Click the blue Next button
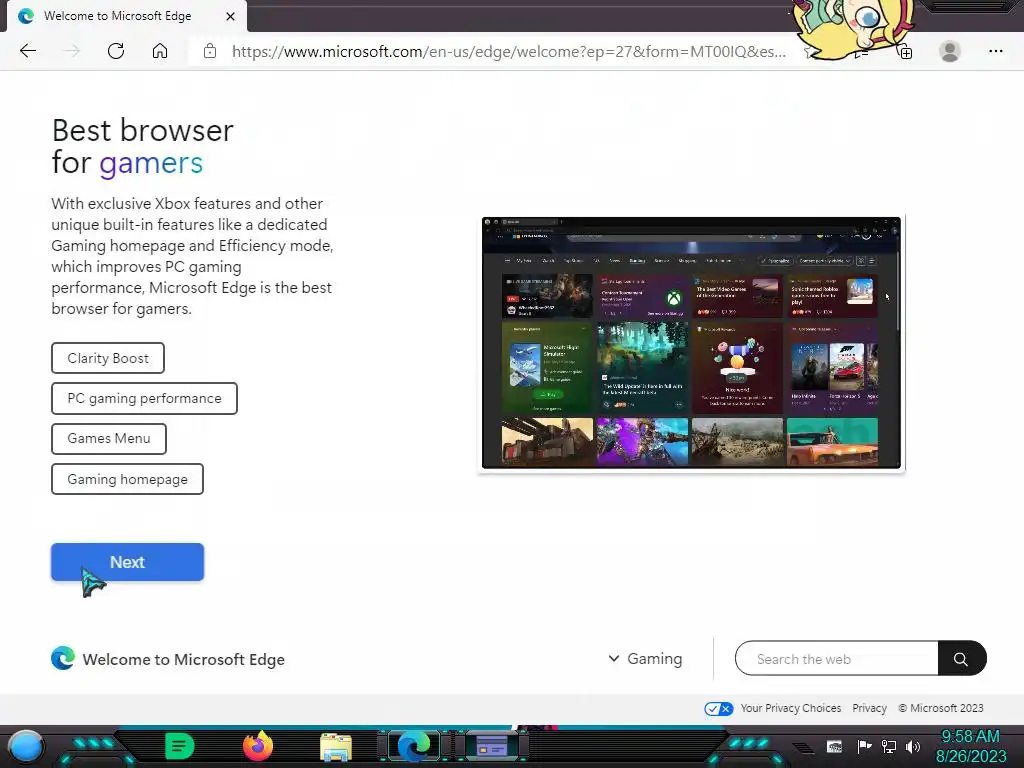1024x768 pixels. pyautogui.click(x=127, y=562)
